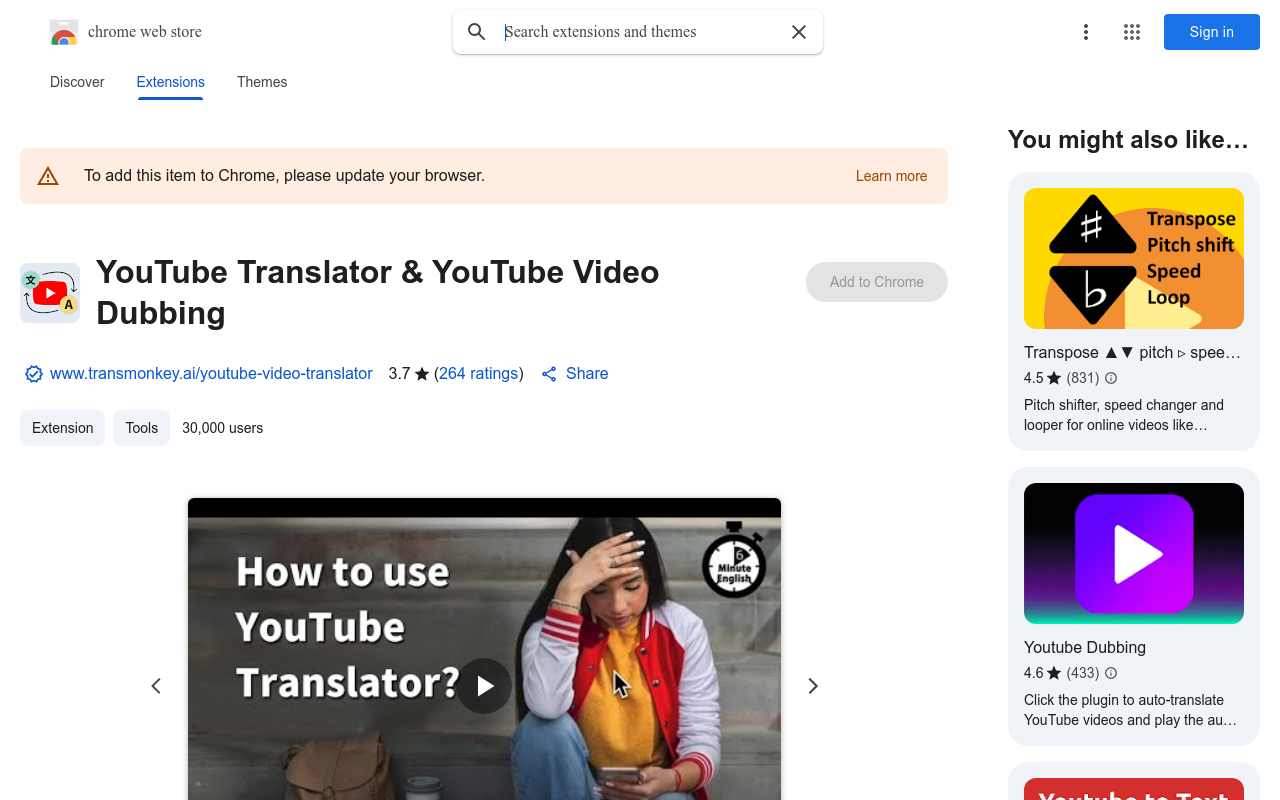Visit www.transmonkey.ai/youtube-video-translator link
Image resolution: width=1280 pixels, height=800 pixels.
(211, 374)
